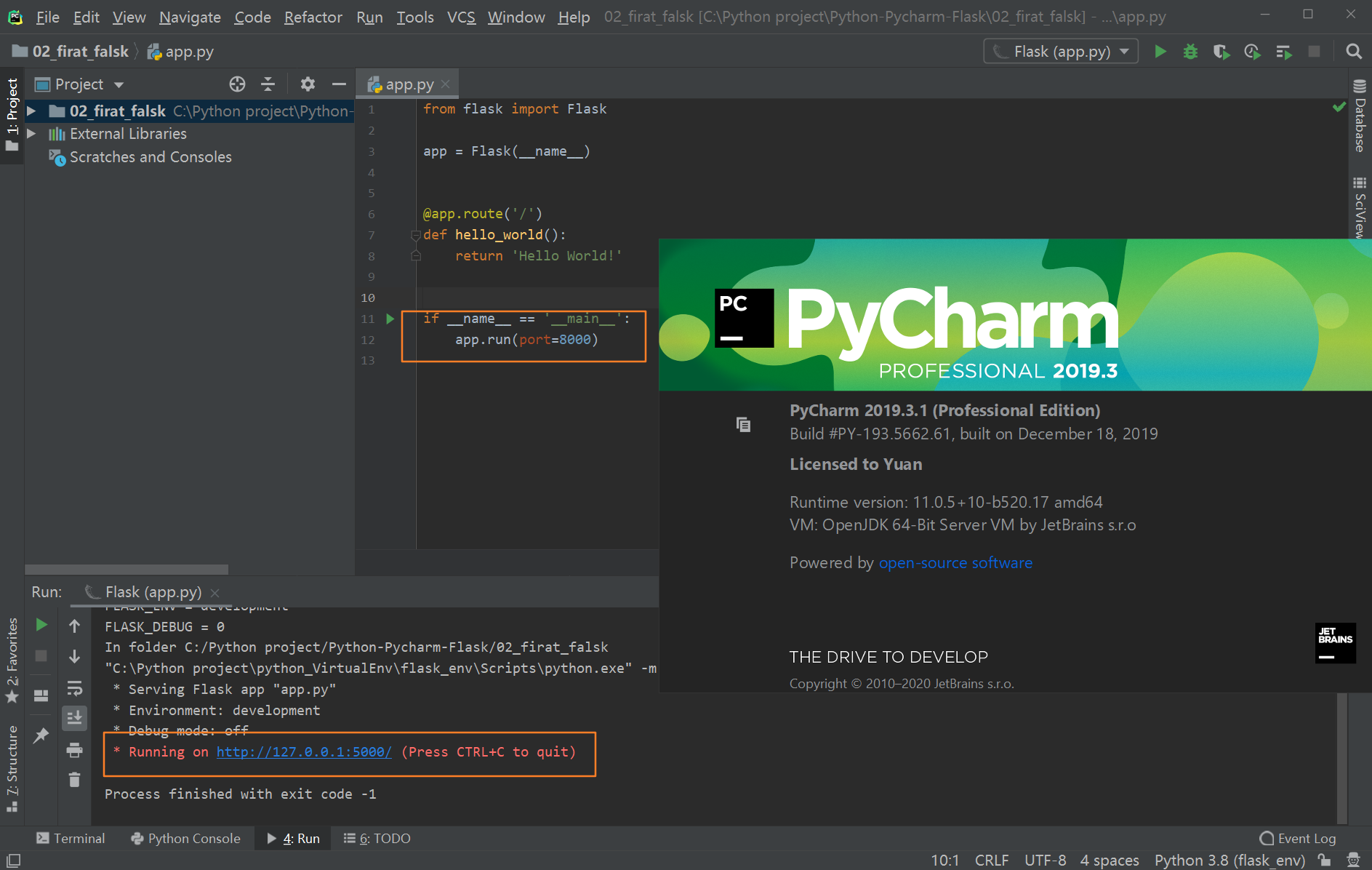The width and height of the screenshot is (1372, 870).
Task: Open the open-source software link
Action: (955, 563)
